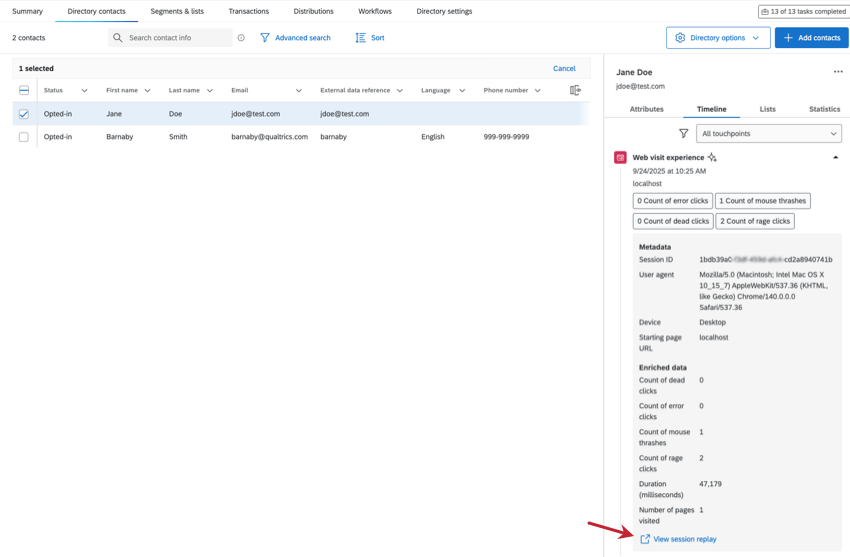Image resolution: width=850 pixels, height=557 pixels.
Task: Click the Directory options button
Action: pos(718,38)
